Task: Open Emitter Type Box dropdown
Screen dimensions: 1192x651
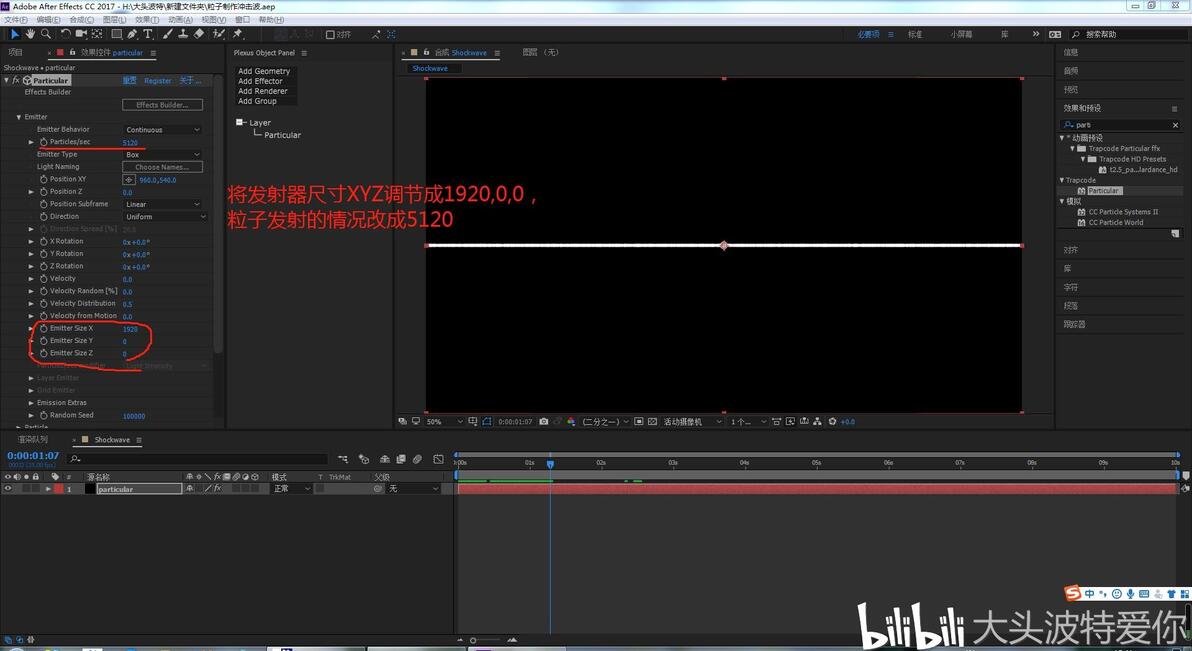Action: click(163, 154)
